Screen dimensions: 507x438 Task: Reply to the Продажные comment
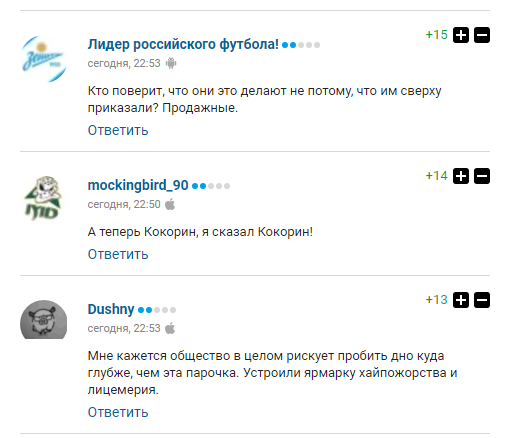pyautogui.click(x=118, y=130)
